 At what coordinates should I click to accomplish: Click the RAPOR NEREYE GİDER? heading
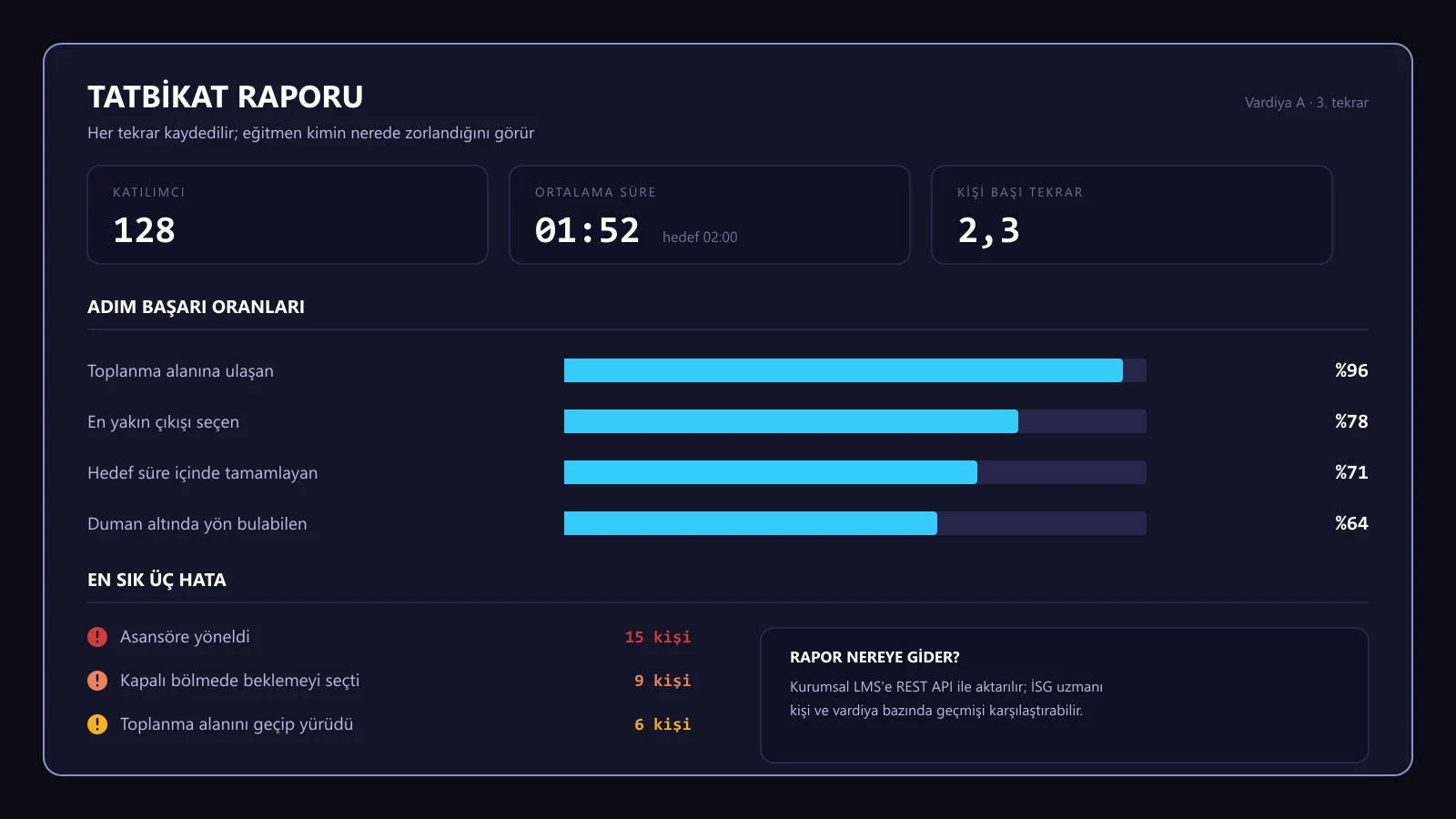[875, 657]
